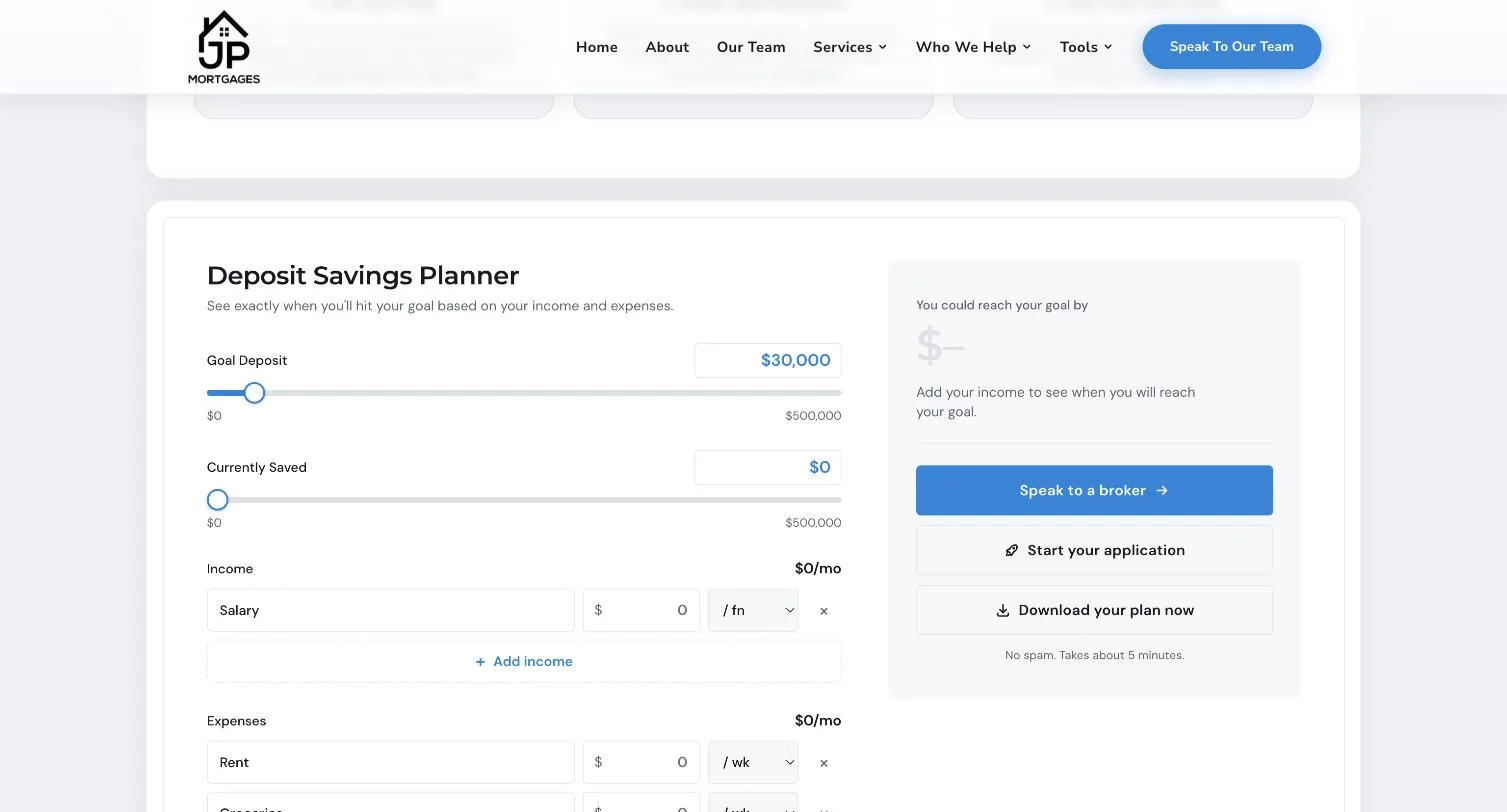Click the Goal Deposit amount field
The image size is (1507, 812).
[768, 360]
